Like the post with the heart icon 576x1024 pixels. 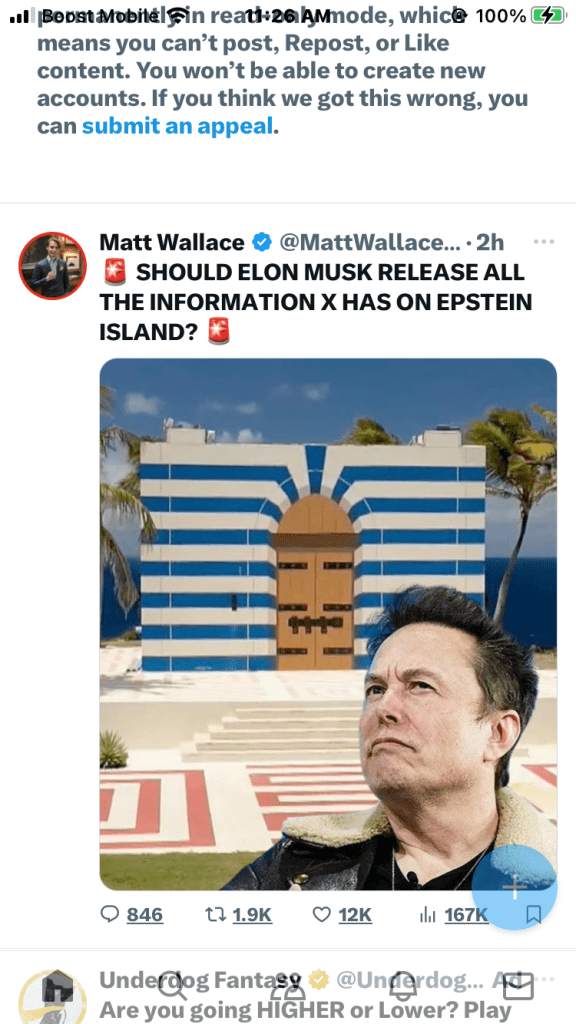322,915
